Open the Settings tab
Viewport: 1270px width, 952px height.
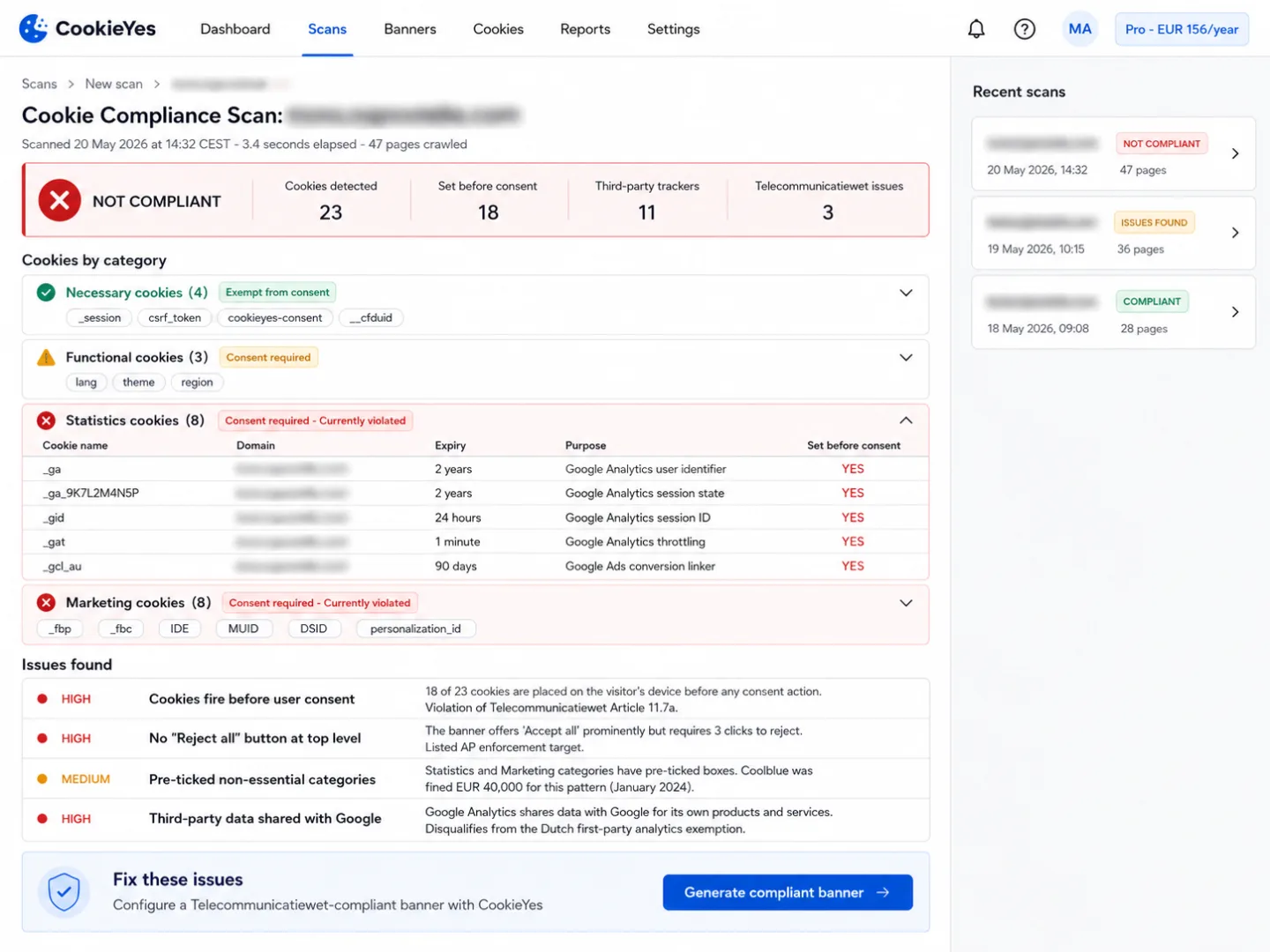(673, 29)
